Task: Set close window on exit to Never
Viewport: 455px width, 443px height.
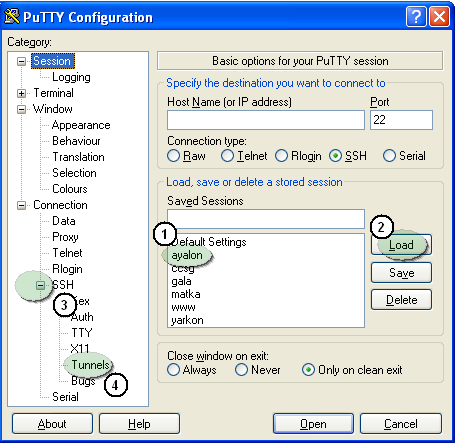Action: pyautogui.click(x=241, y=370)
